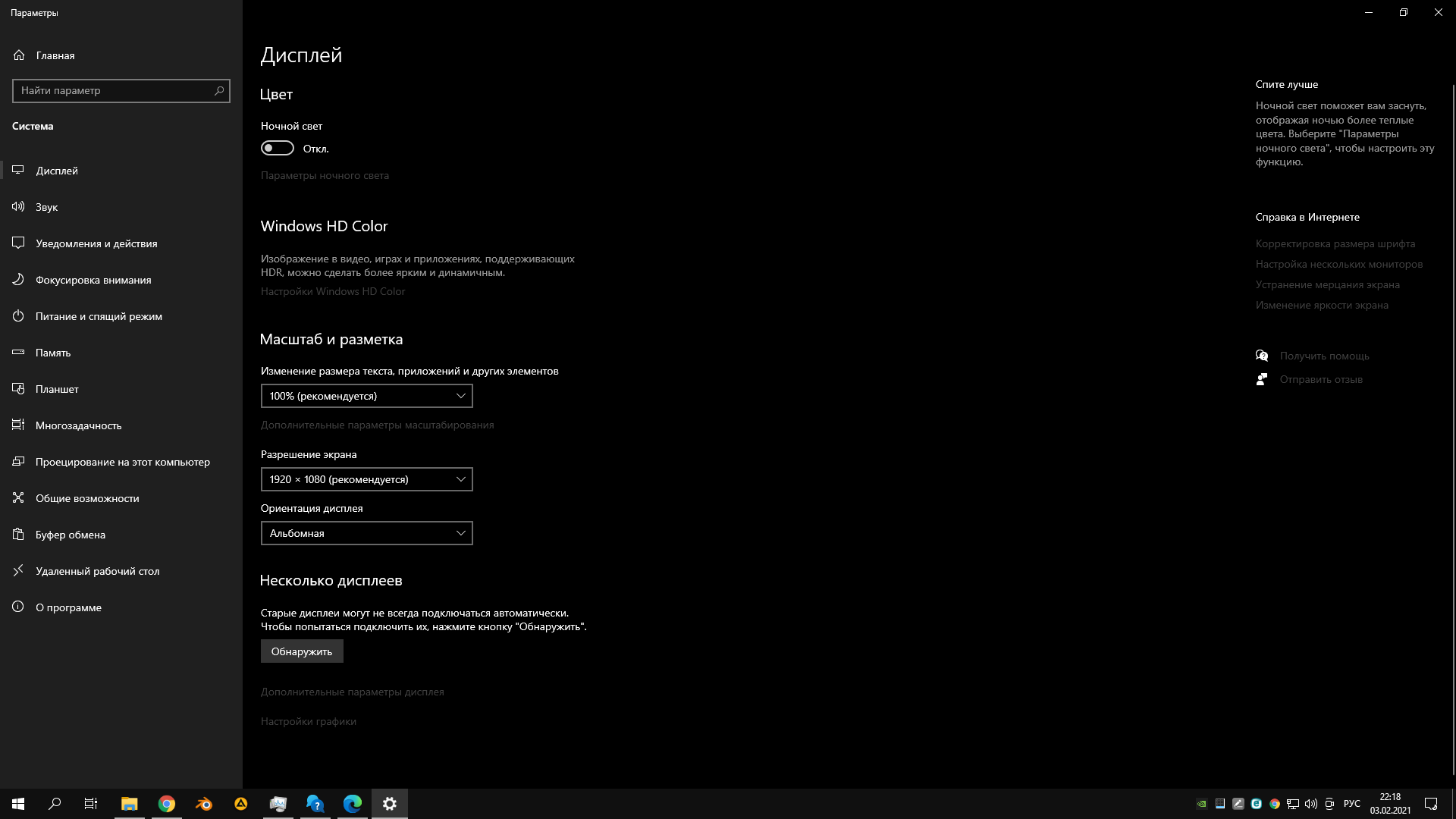Open Blender from the taskbar
This screenshot has height=819, width=1456.
(204, 804)
